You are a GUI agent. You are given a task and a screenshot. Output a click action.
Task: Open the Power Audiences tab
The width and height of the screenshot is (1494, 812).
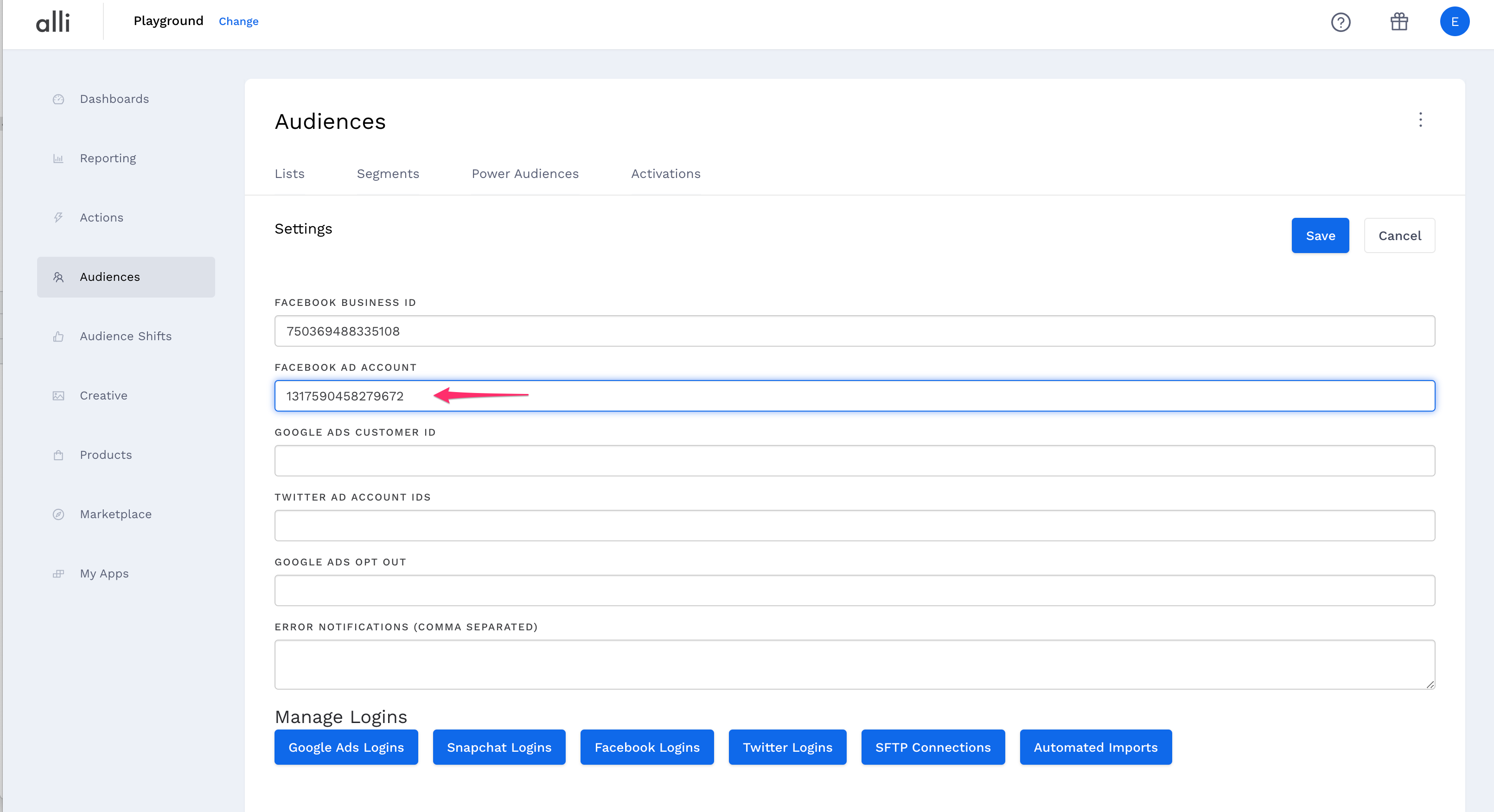525,173
